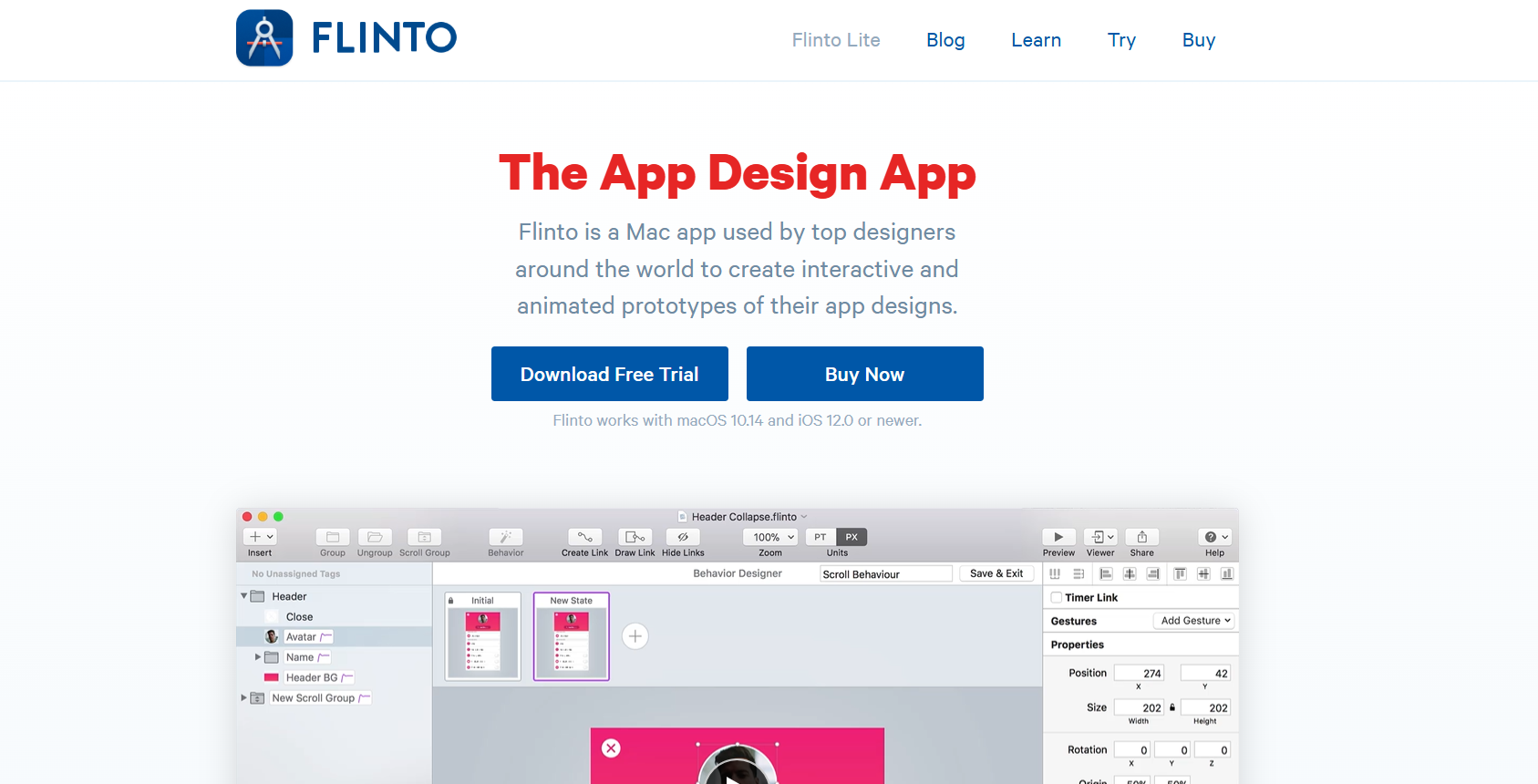Select the Avatar layer row
The height and width of the screenshot is (784, 1538).
click(334, 636)
